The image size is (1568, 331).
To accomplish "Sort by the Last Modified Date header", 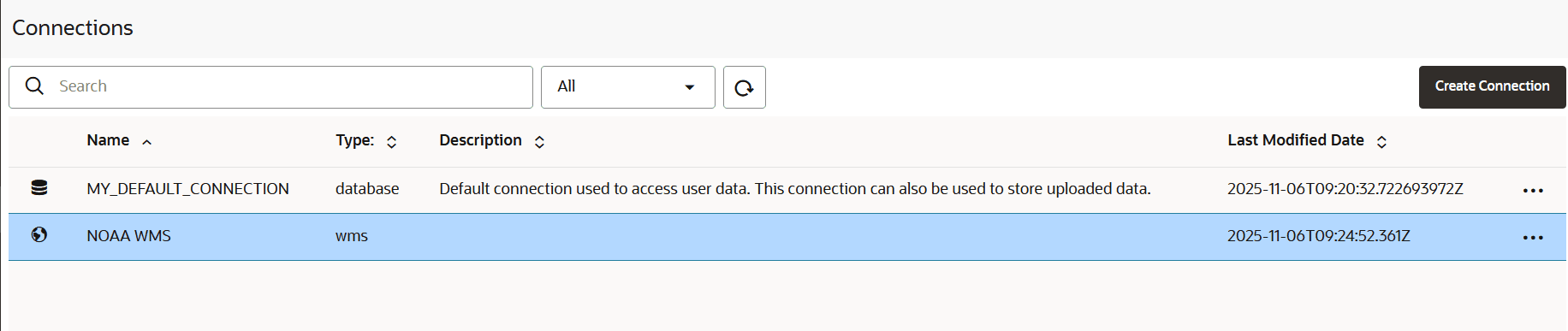I will [x=1296, y=140].
